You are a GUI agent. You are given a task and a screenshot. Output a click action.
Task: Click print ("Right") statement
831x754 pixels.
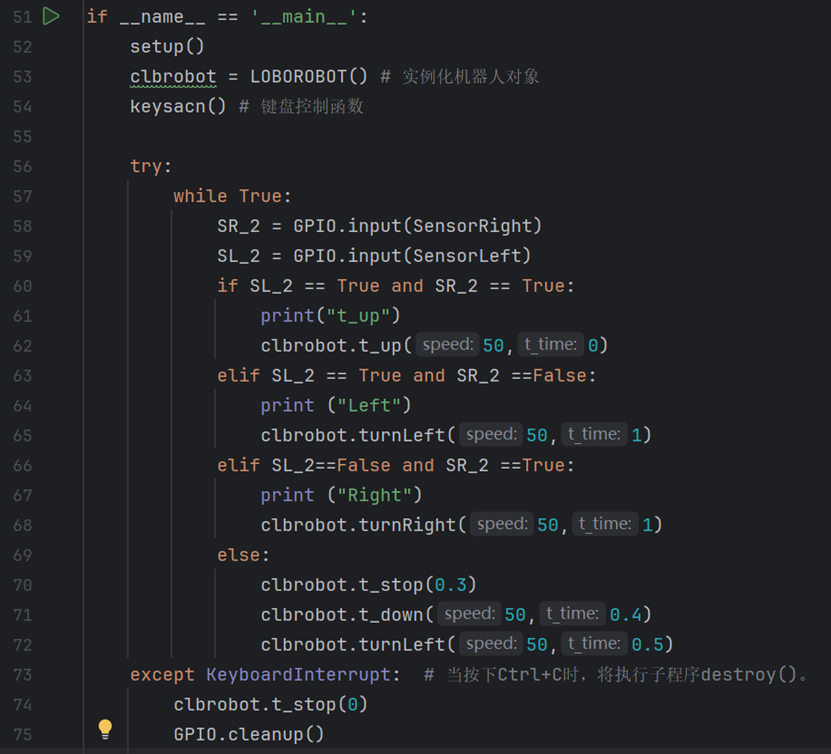pos(341,495)
